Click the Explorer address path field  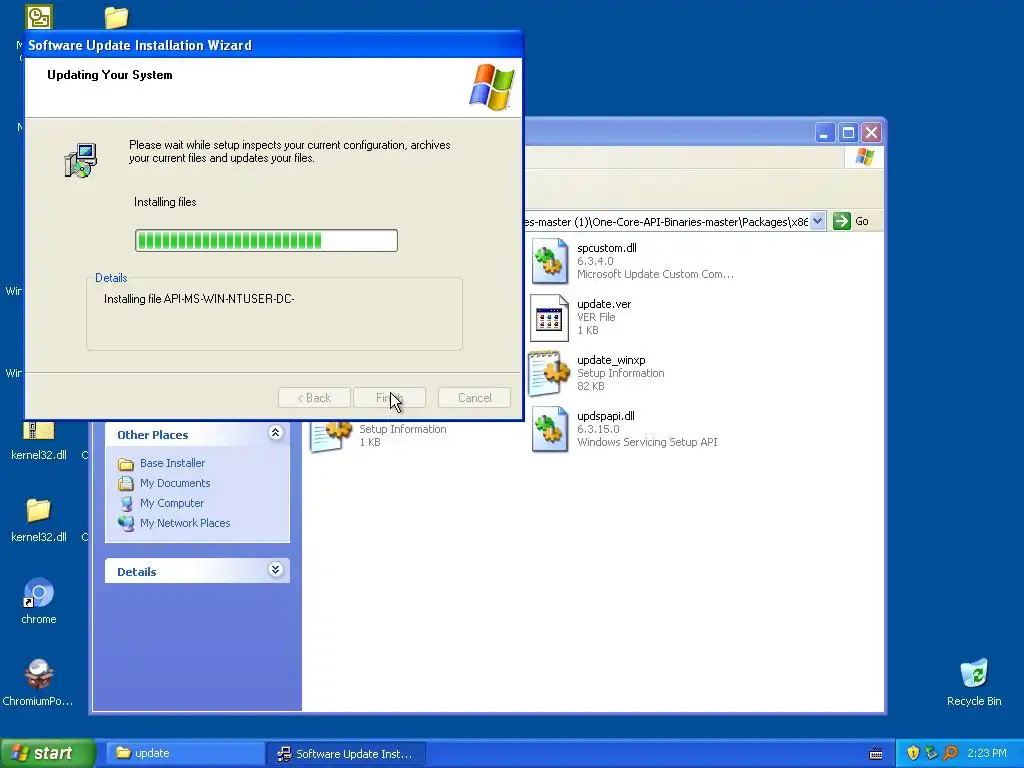coord(666,221)
